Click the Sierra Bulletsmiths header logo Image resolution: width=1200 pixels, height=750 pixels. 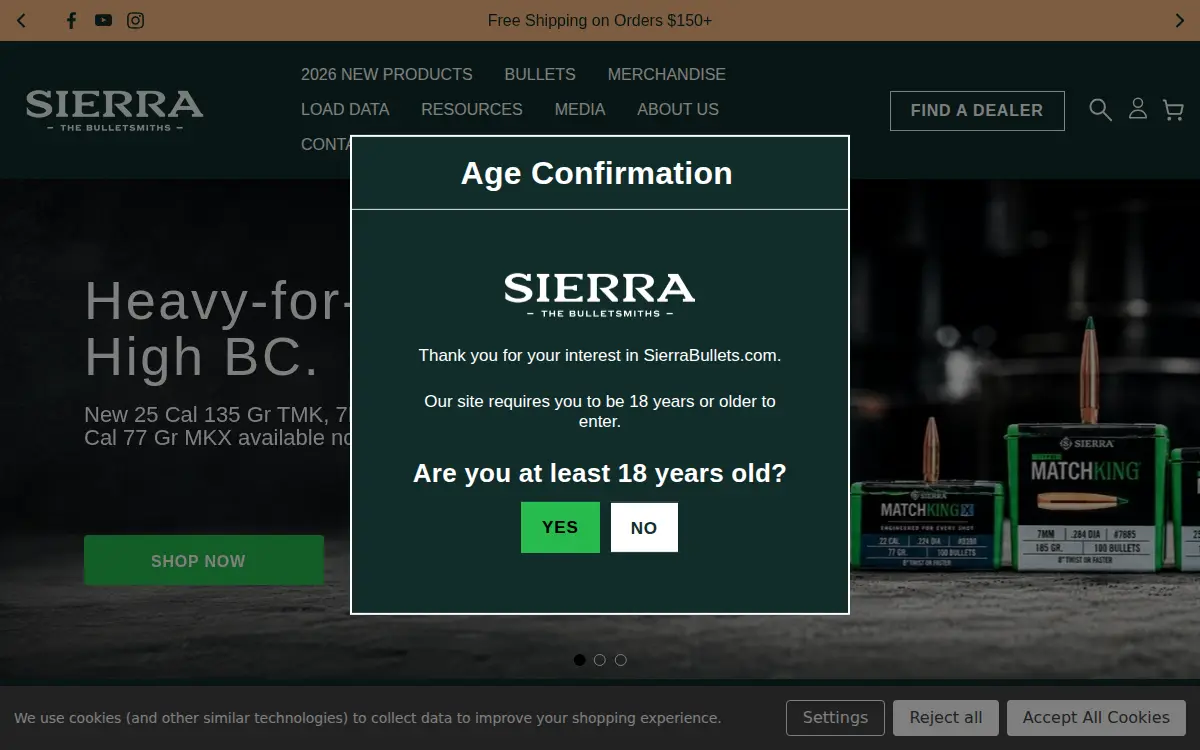(x=114, y=110)
